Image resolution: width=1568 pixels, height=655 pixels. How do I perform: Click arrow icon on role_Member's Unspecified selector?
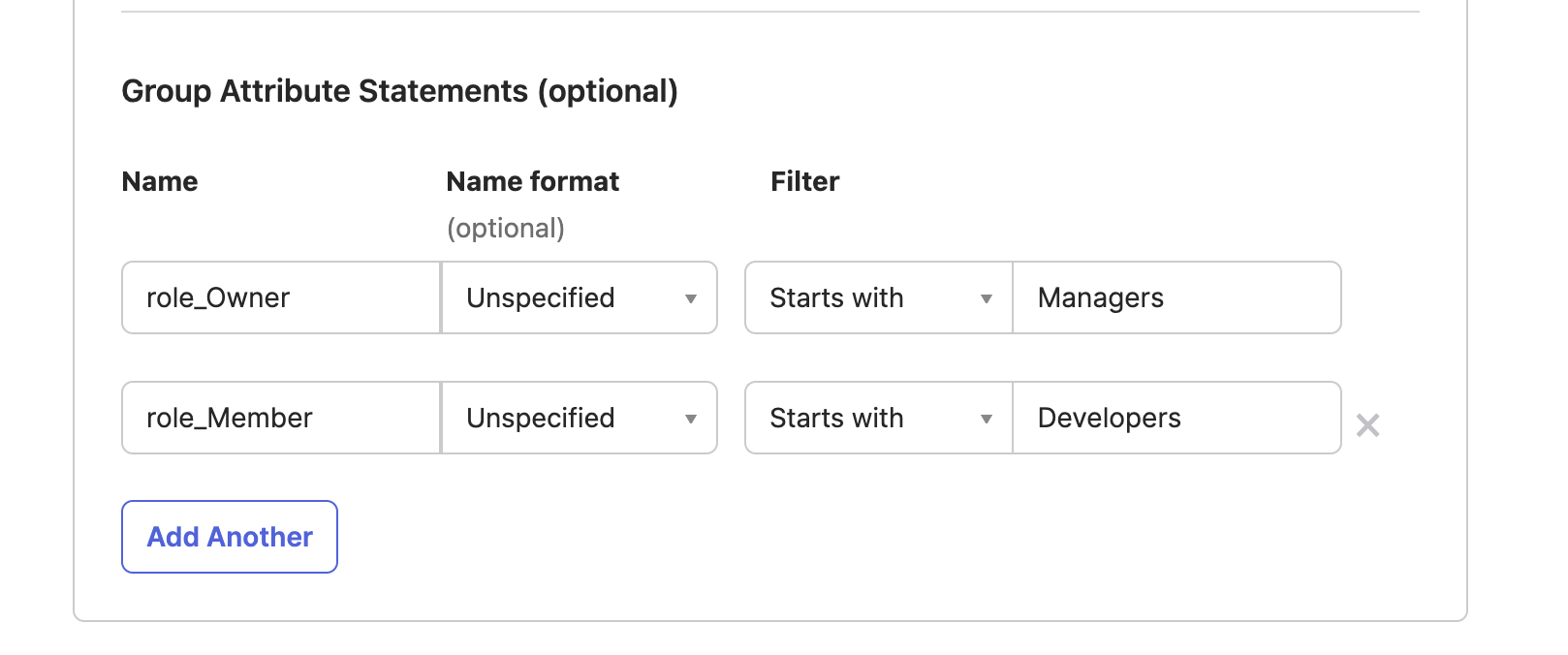(x=691, y=419)
